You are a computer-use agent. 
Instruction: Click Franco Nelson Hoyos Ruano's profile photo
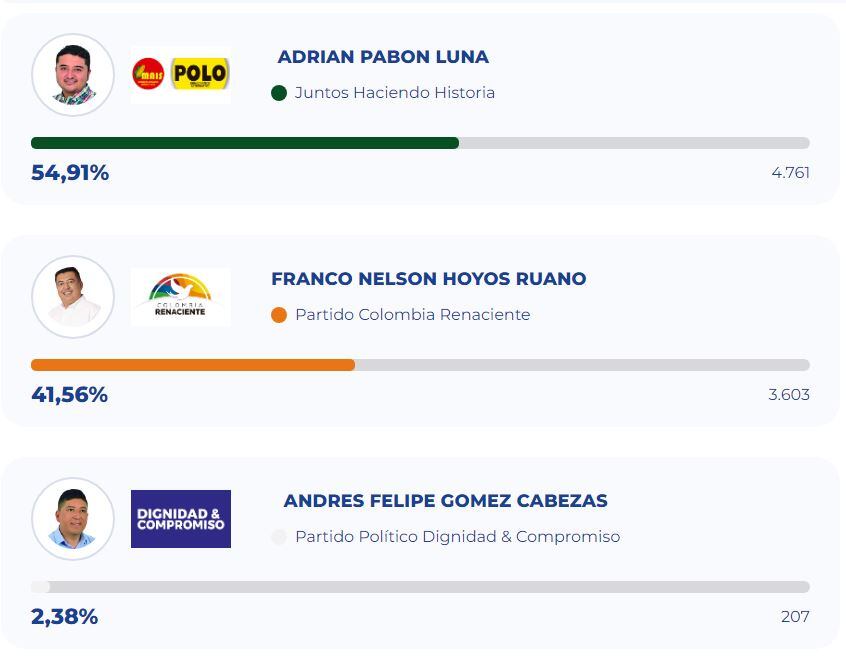coord(74,296)
